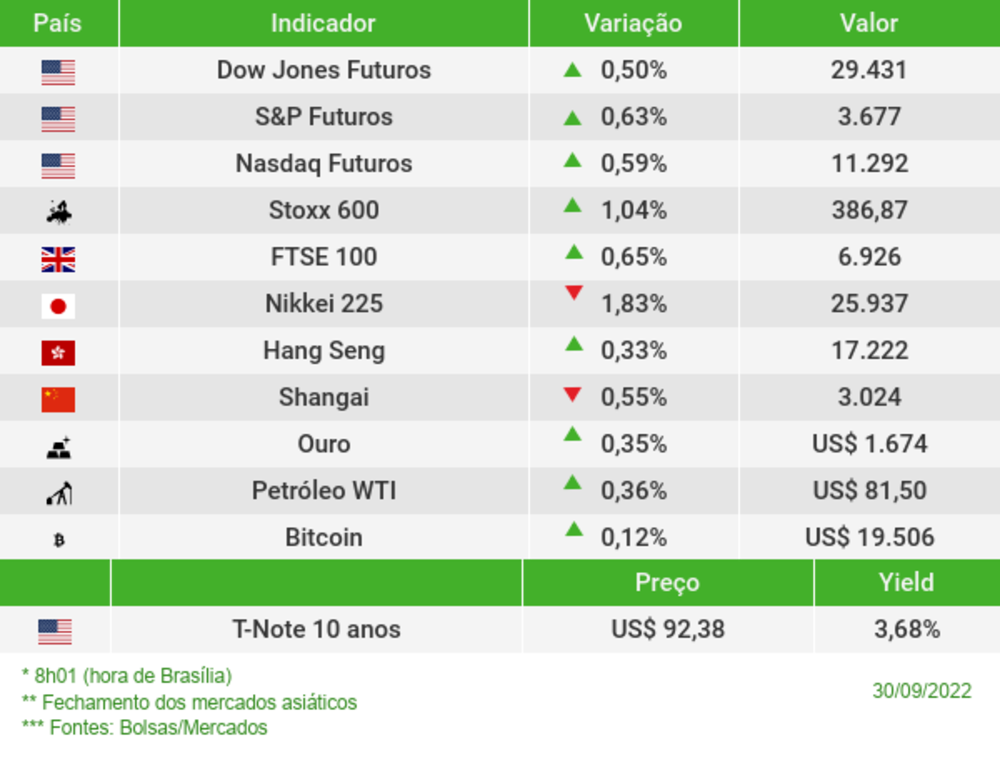
Task: Click the US flag beside Dow Jones Futuros
Action: (58, 72)
